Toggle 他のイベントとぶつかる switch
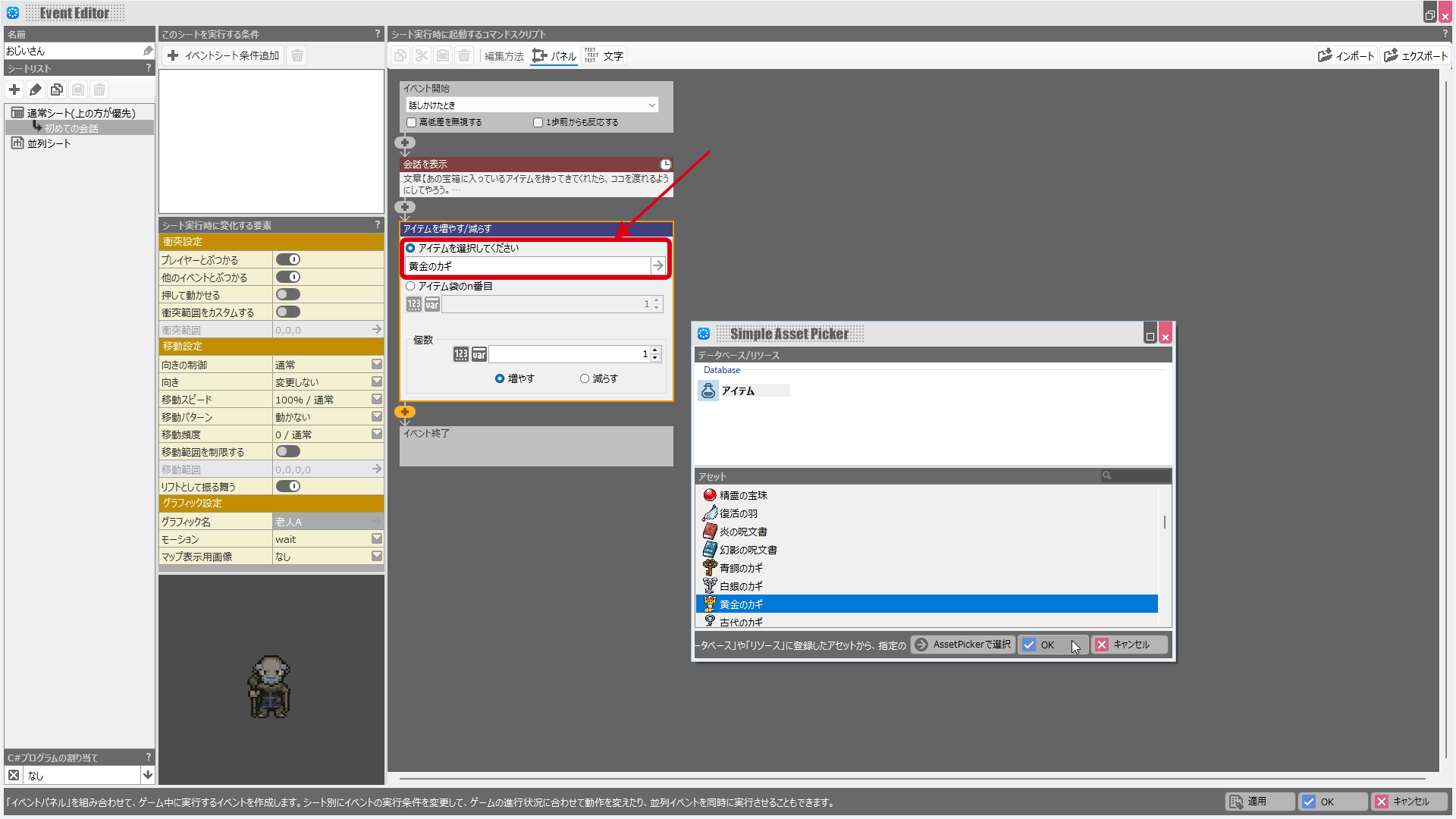 [x=288, y=277]
